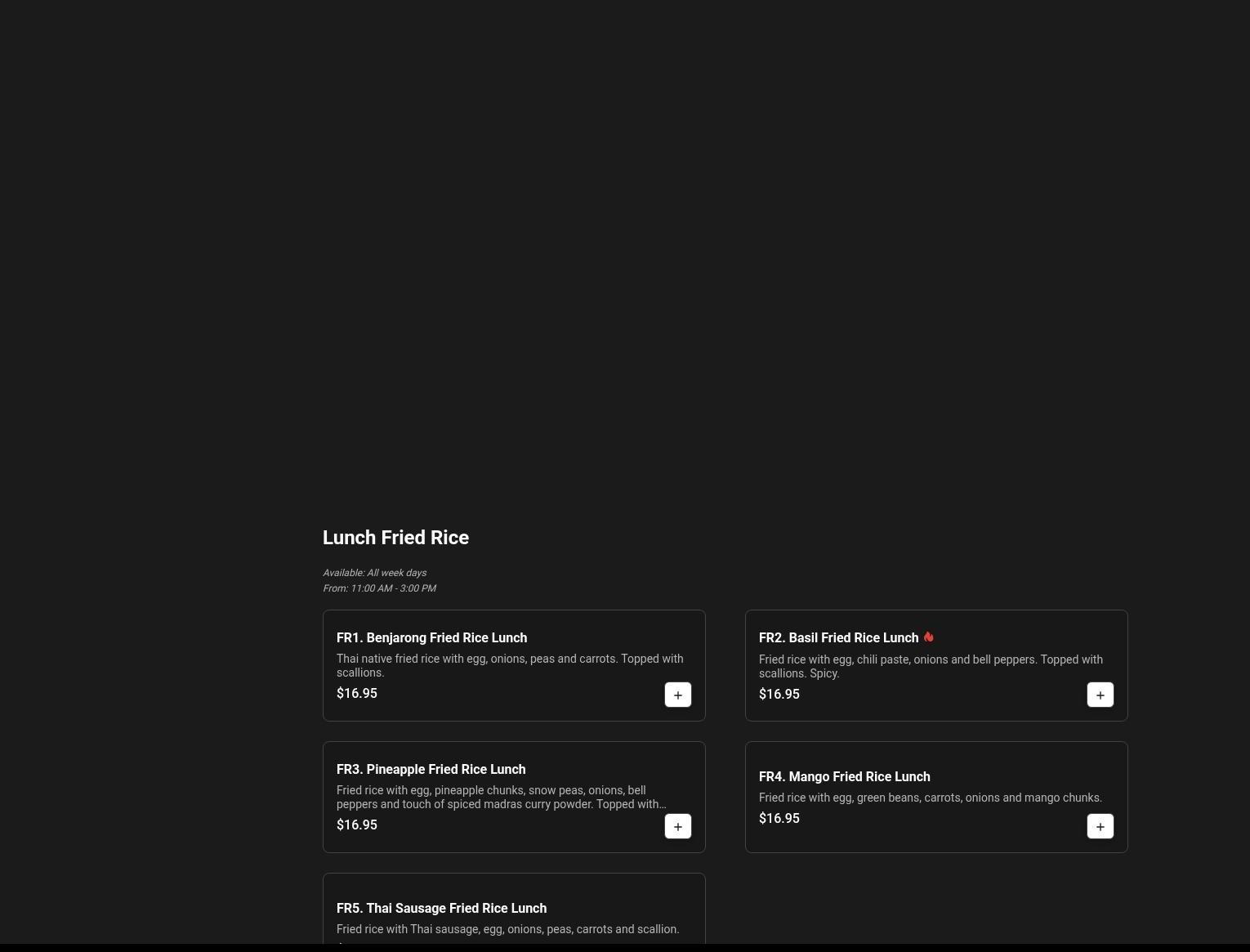Screen dimensions: 1250x952
Task: Open the FR5. Thai Sausage Fried Rice Lunch title
Action: pos(441,908)
